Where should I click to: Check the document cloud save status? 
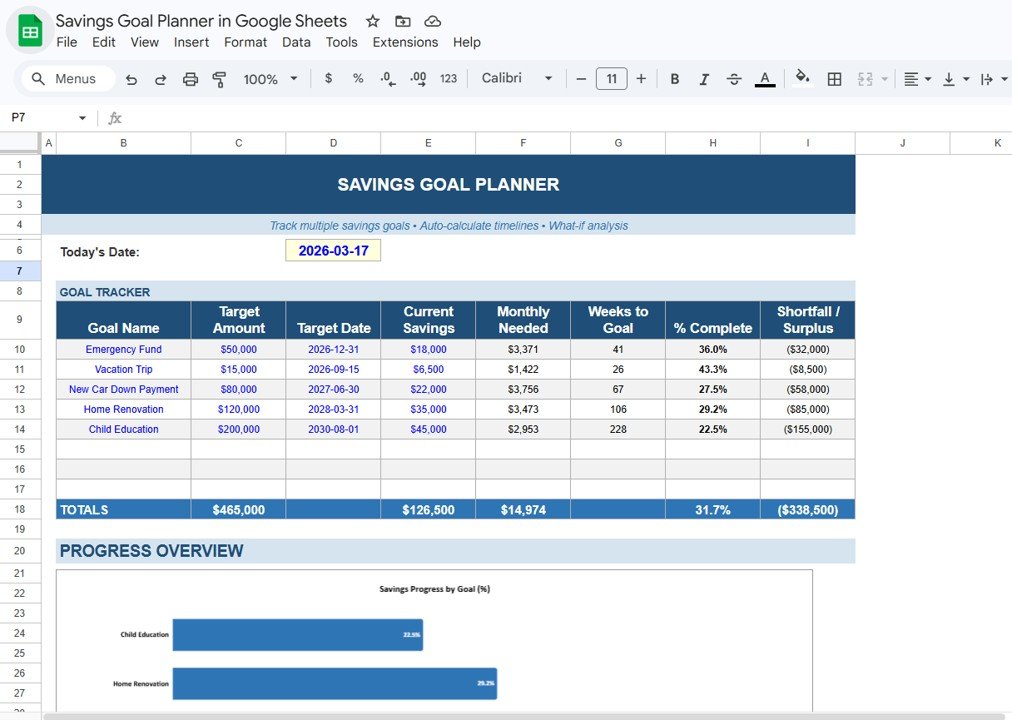[432, 20]
